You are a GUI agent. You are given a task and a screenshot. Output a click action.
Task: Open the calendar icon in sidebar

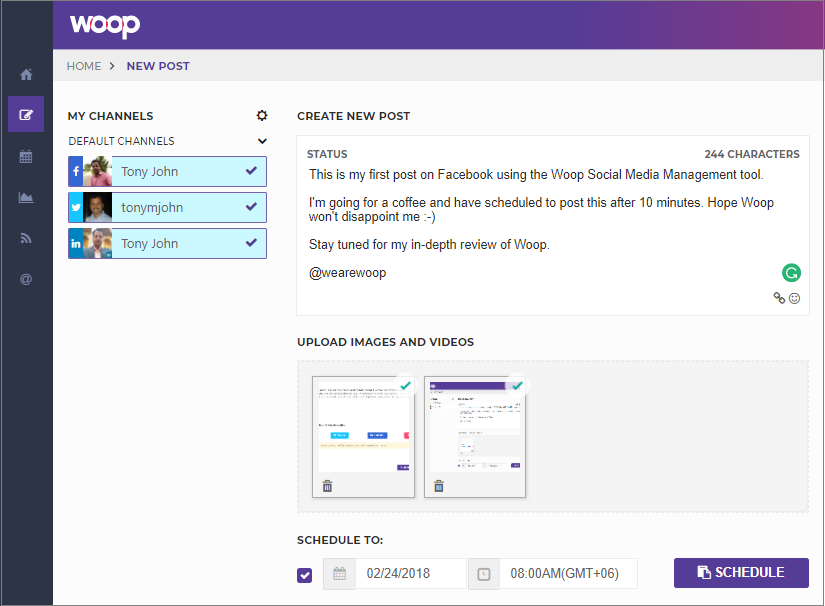[x=26, y=156]
